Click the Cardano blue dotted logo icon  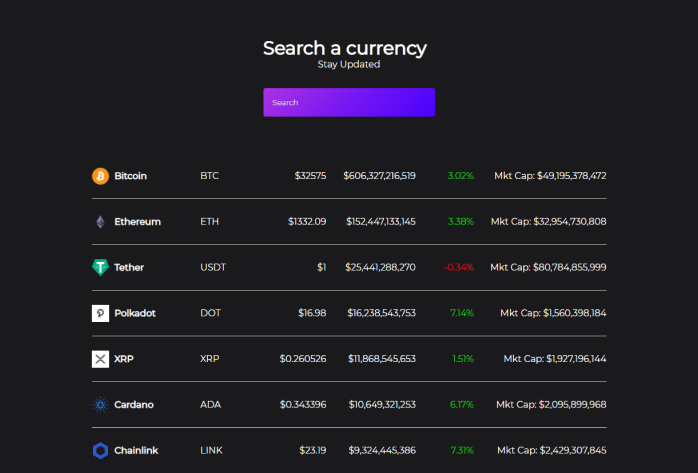click(100, 405)
